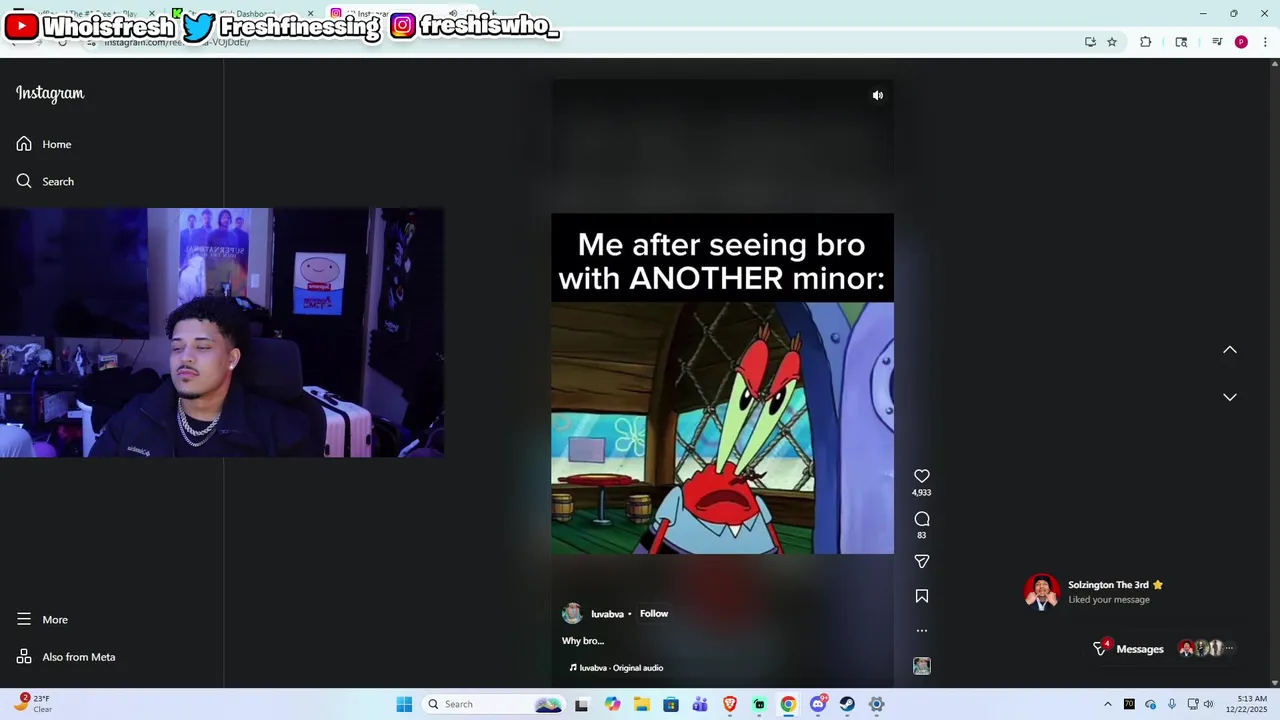Open Settings gear on the taskbar
This screenshot has width=1280, height=720.
(x=876, y=704)
